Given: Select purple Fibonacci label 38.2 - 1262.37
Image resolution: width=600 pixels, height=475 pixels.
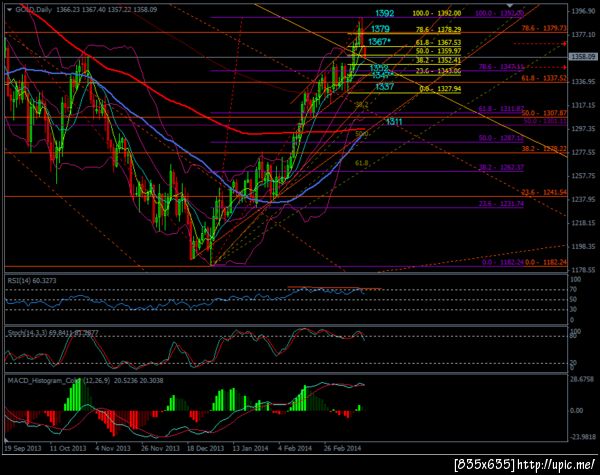Looking at the screenshot, I should [x=501, y=168].
